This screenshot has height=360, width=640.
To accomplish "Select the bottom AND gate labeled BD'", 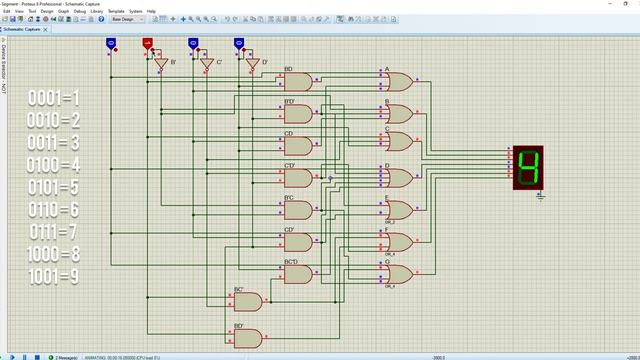I will click(x=248, y=338).
